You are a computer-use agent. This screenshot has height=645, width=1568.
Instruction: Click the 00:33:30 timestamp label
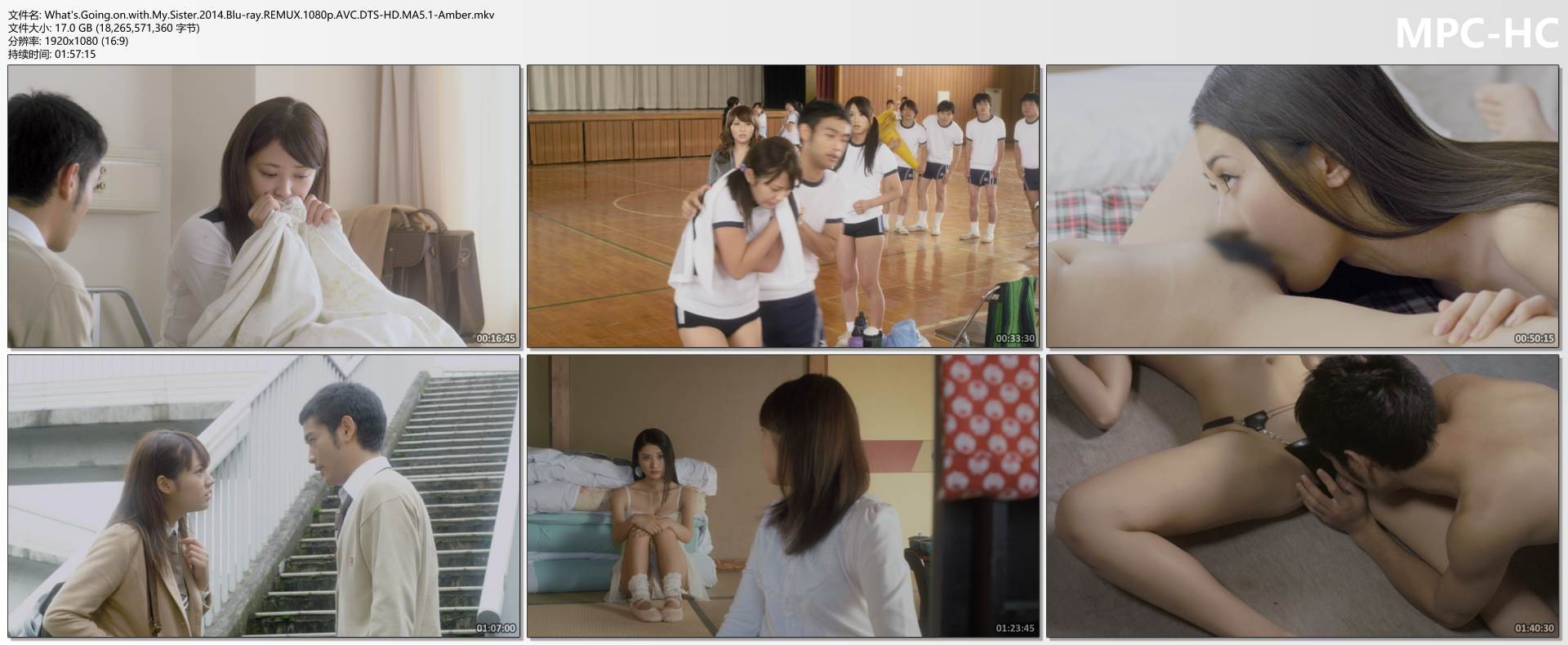click(1015, 338)
